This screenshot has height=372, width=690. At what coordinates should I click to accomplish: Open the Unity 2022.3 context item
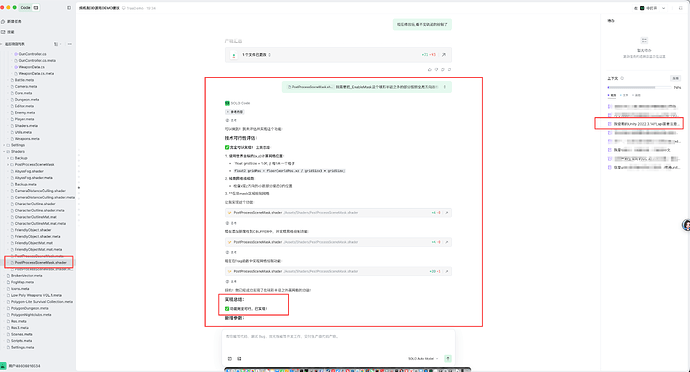point(644,124)
